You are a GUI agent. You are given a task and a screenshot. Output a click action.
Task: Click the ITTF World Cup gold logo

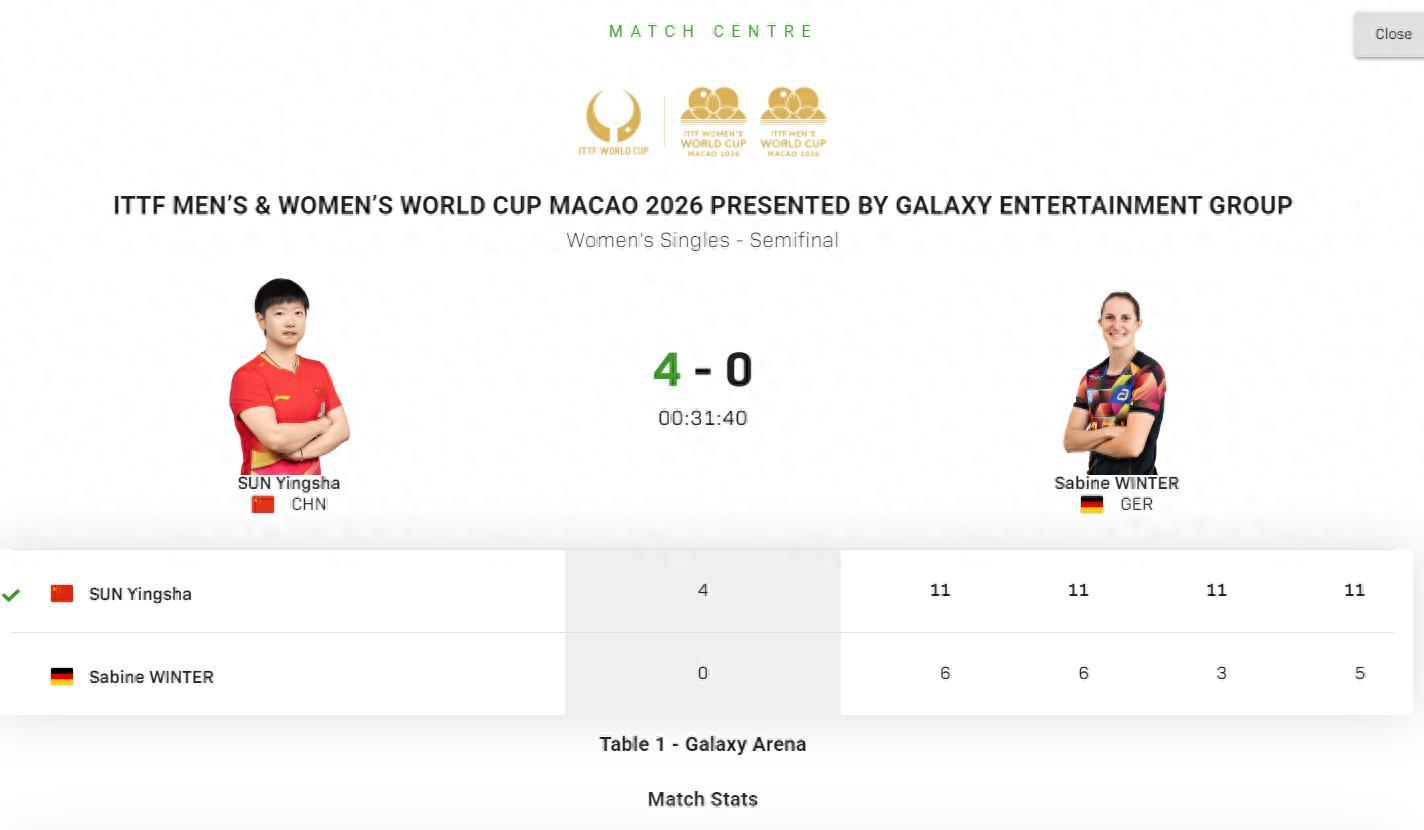pyautogui.click(x=613, y=121)
